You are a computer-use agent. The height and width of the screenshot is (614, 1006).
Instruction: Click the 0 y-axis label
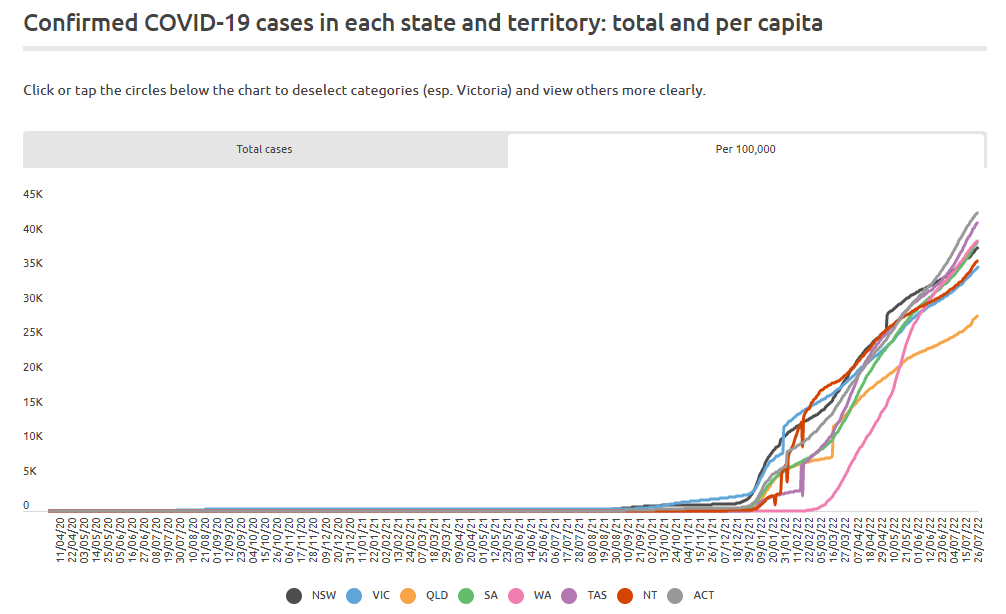(26, 506)
